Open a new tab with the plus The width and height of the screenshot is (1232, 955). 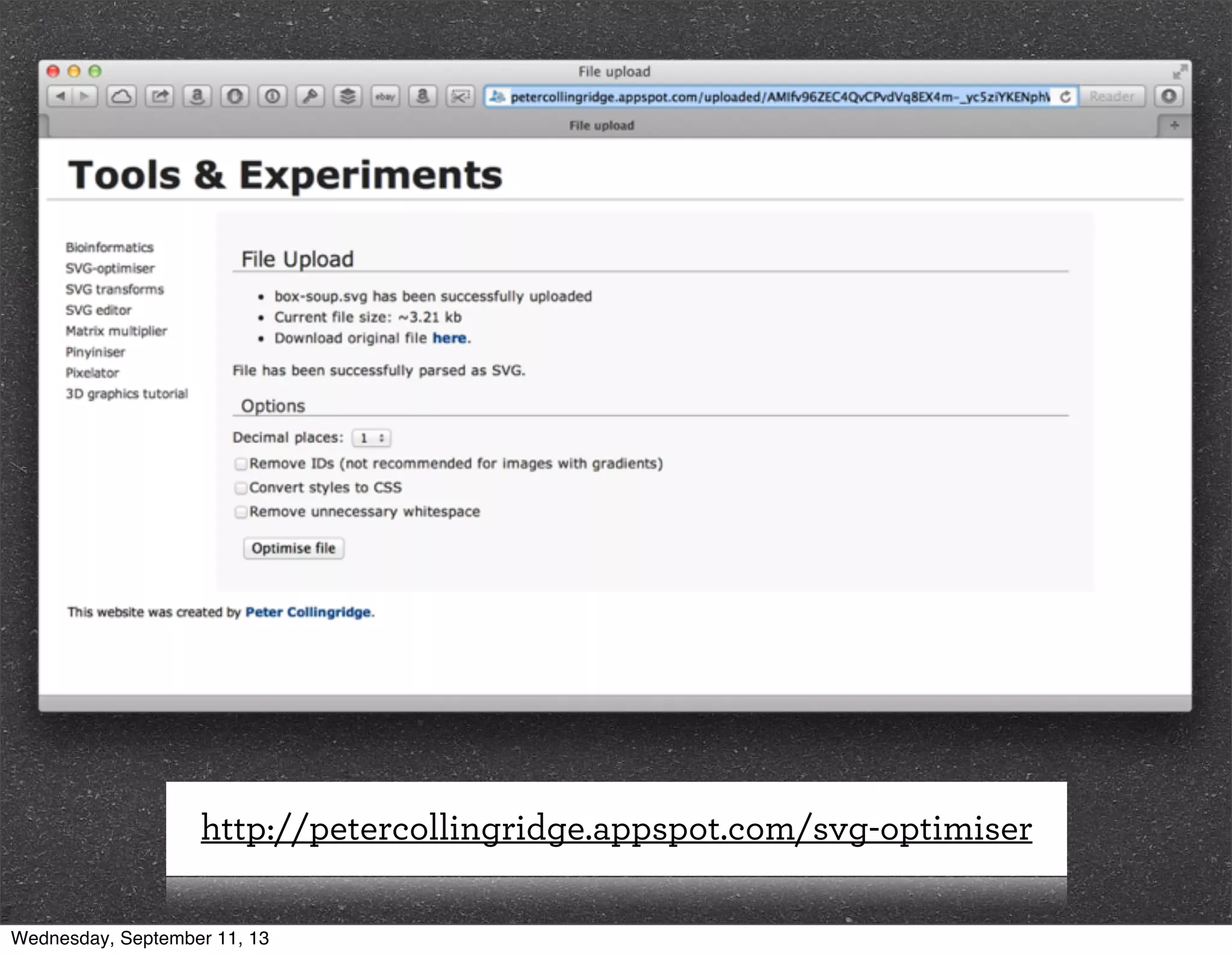(1174, 125)
